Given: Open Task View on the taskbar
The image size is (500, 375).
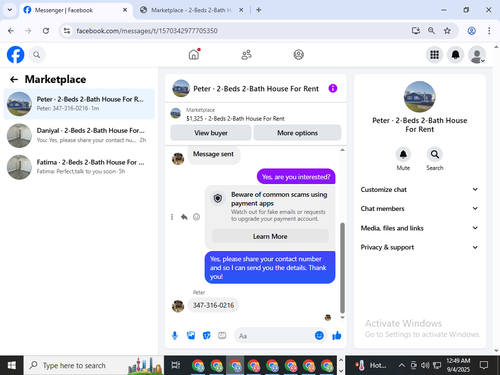Looking at the screenshot, I should (x=175, y=365).
